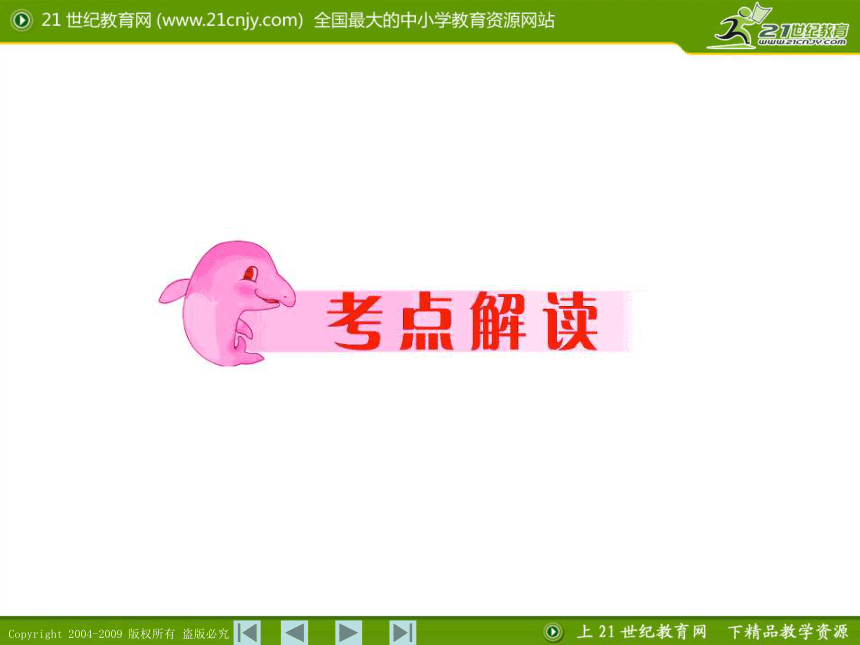Go to the previous slide arrow

pyautogui.click(x=295, y=632)
